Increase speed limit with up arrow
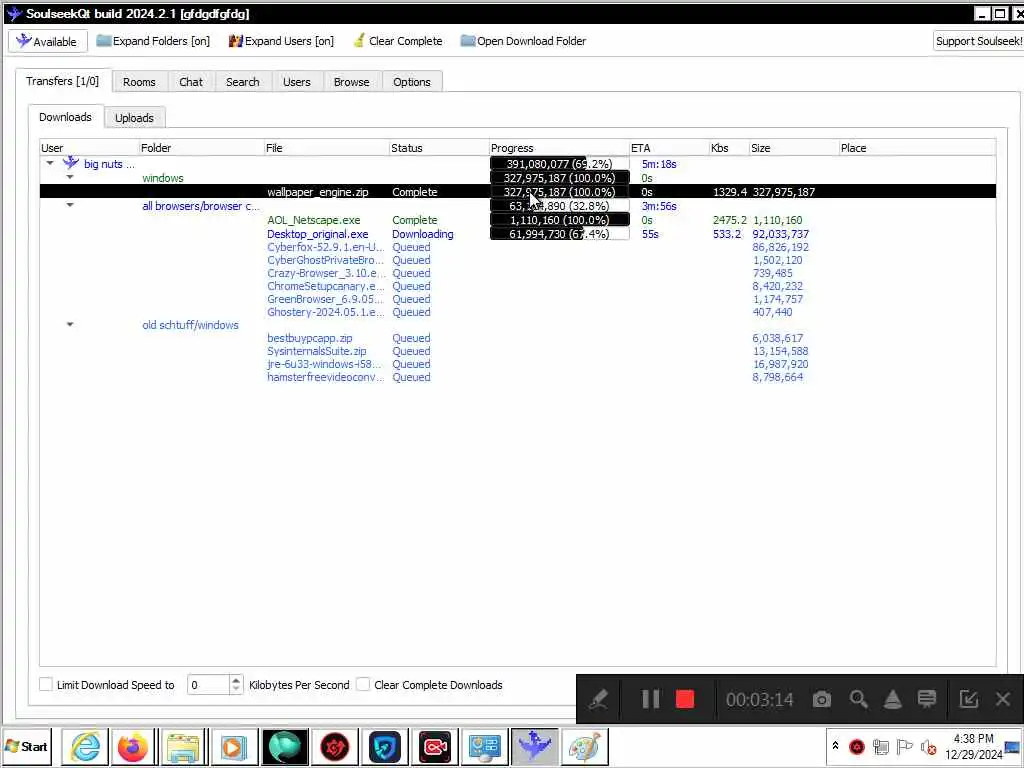 coord(236,680)
